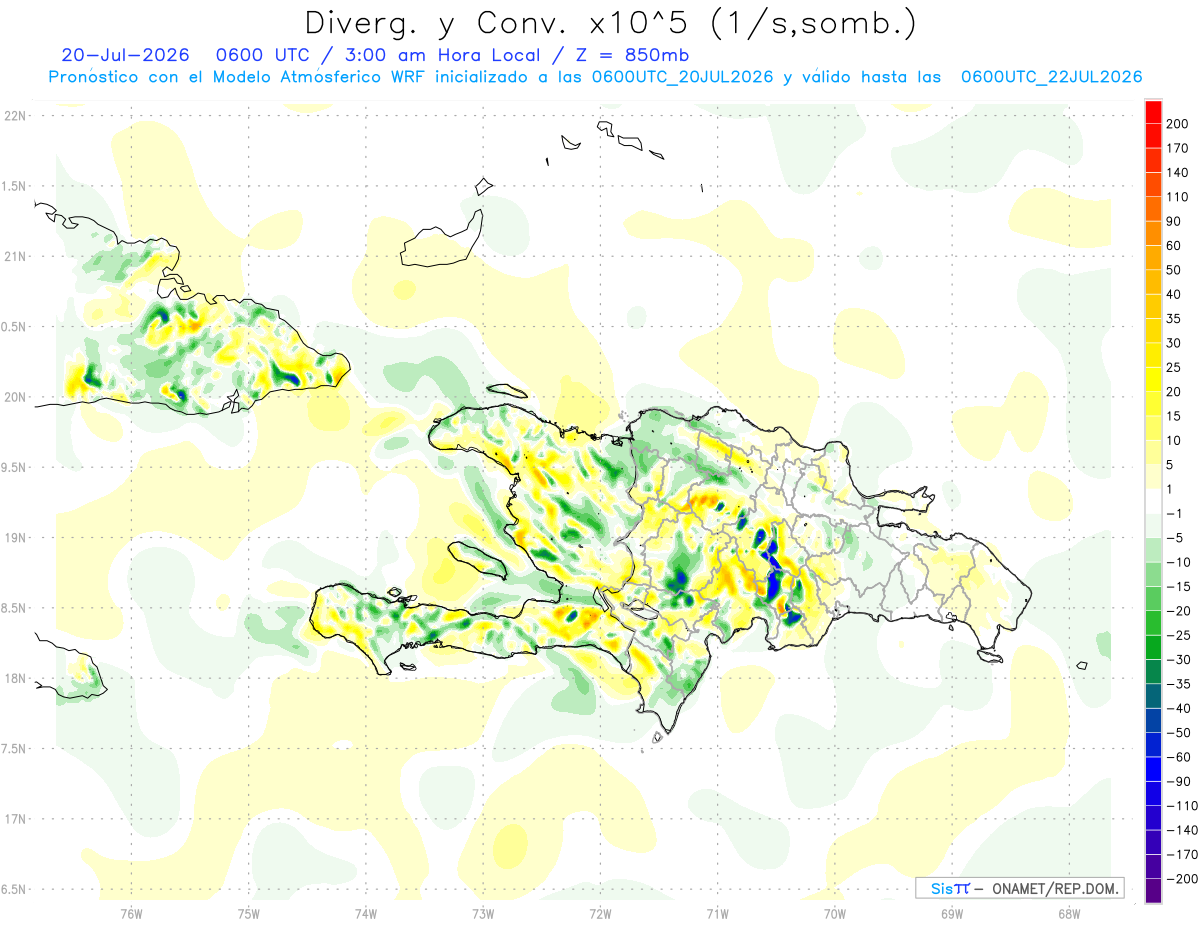The width and height of the screenshot is (1200, 927).
Task: Click the '22N' latitude label
Action: click(x=15, y=115)
